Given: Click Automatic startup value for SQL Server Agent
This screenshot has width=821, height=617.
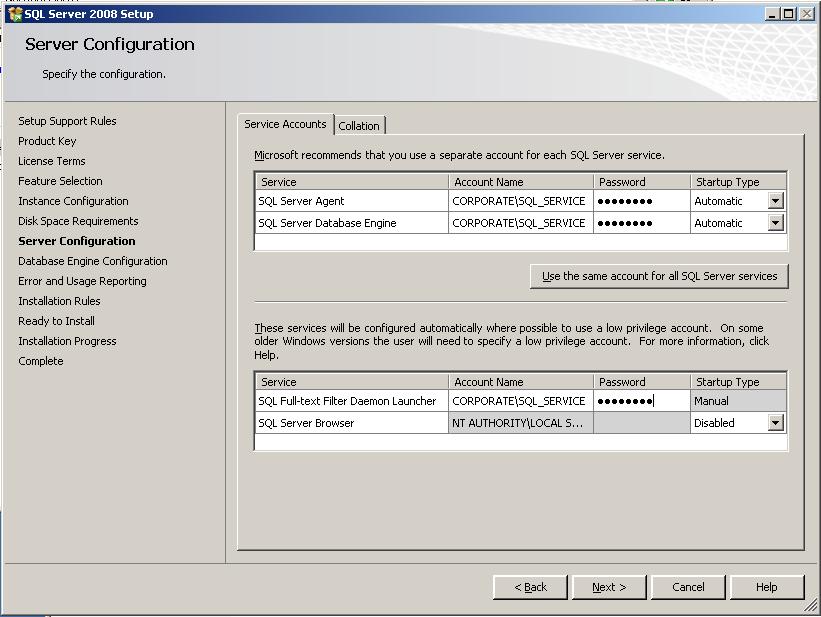Looking at the screenshot, I should point(718,201).
